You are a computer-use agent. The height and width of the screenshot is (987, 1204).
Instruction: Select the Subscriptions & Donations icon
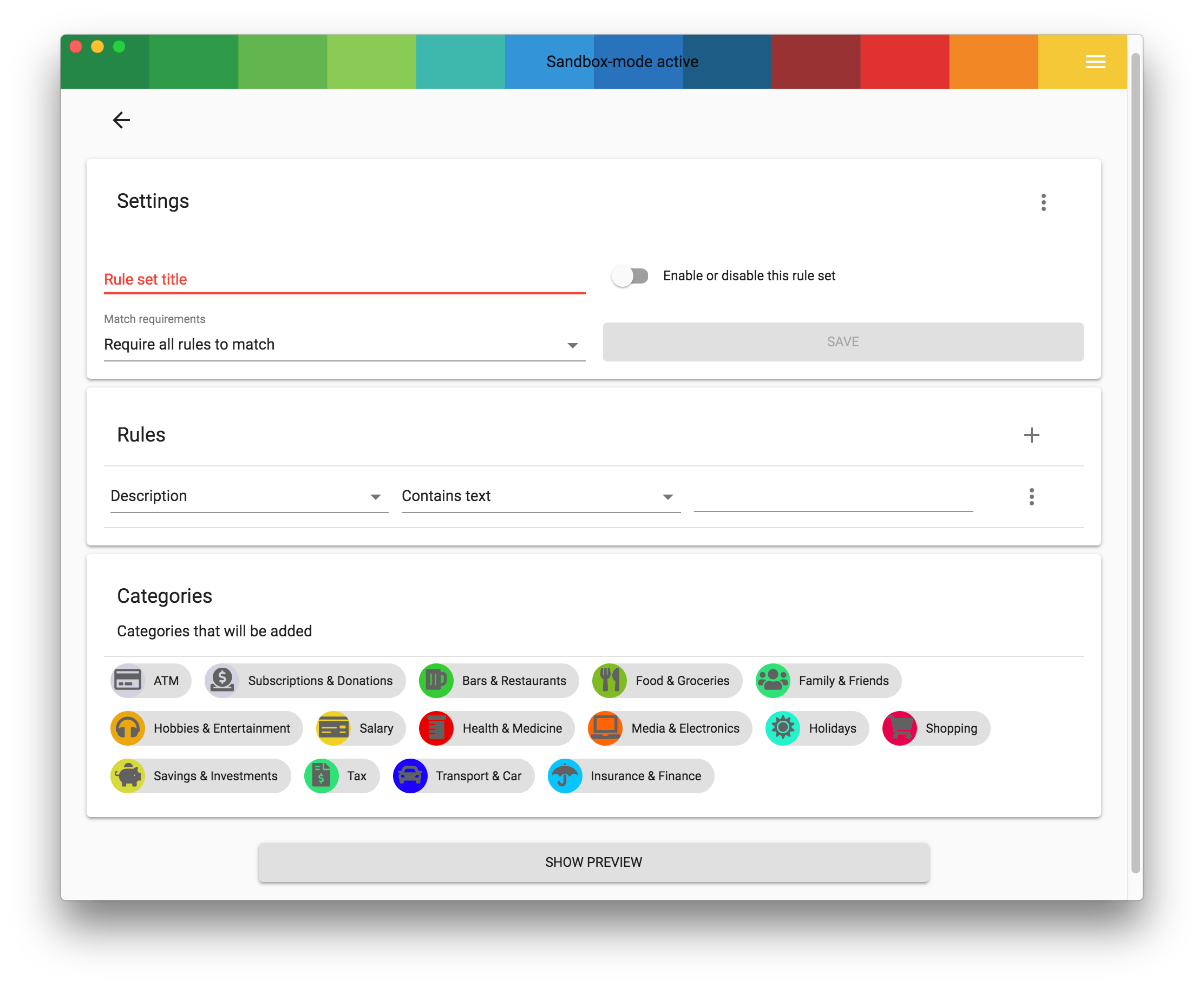click(221, 680)
